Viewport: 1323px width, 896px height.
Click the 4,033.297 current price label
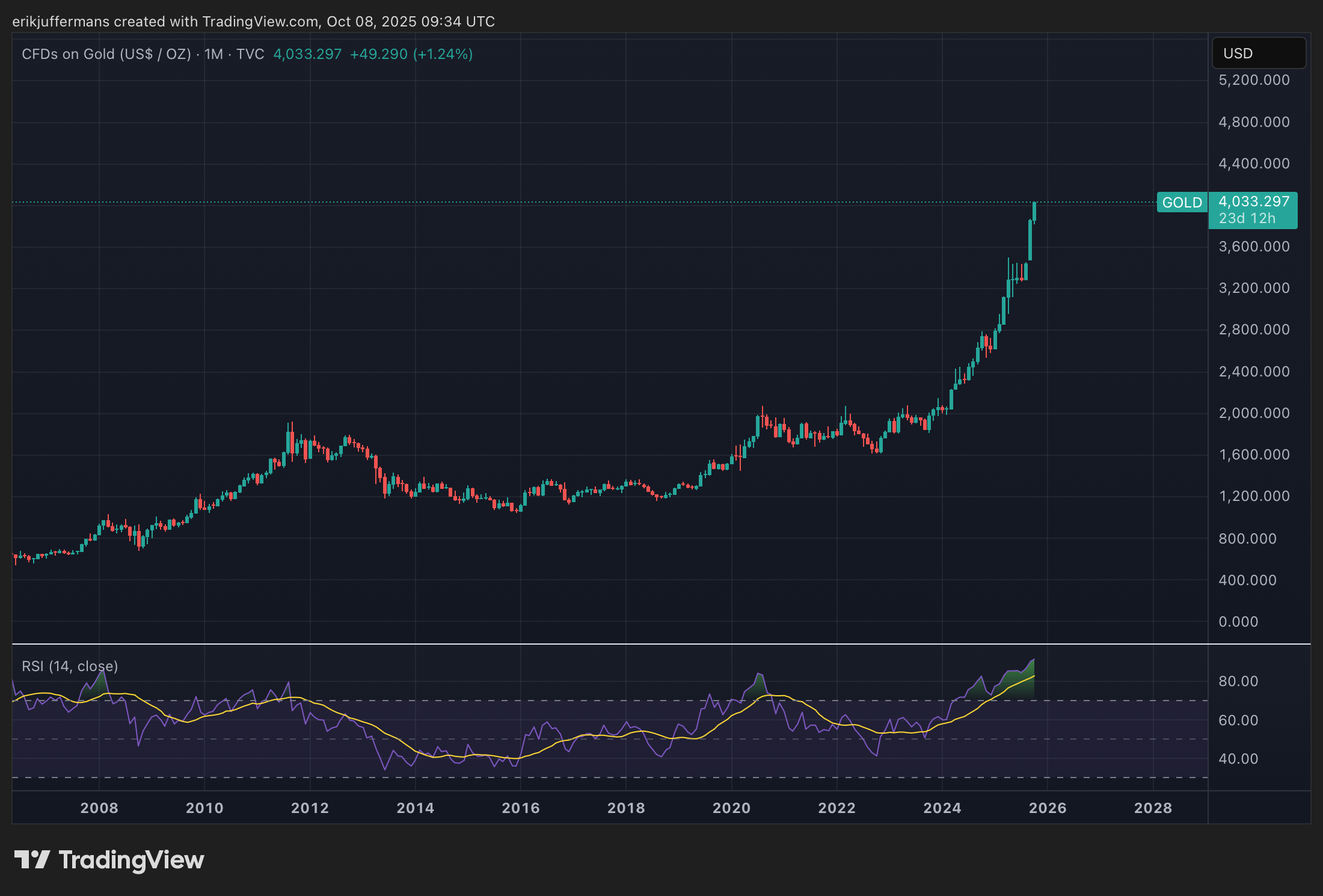[x=1253, y=201]
